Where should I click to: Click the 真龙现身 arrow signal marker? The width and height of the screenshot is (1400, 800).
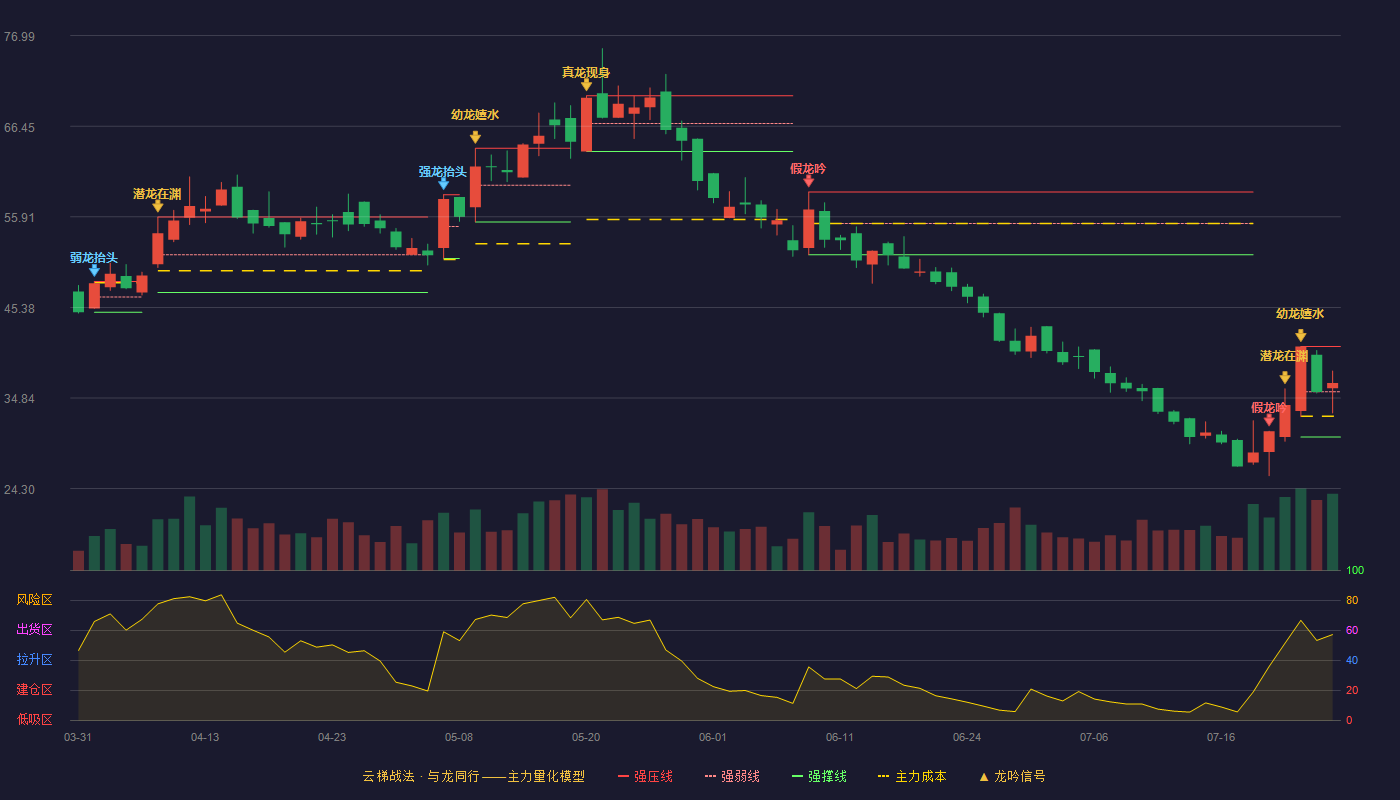(586, 85)
